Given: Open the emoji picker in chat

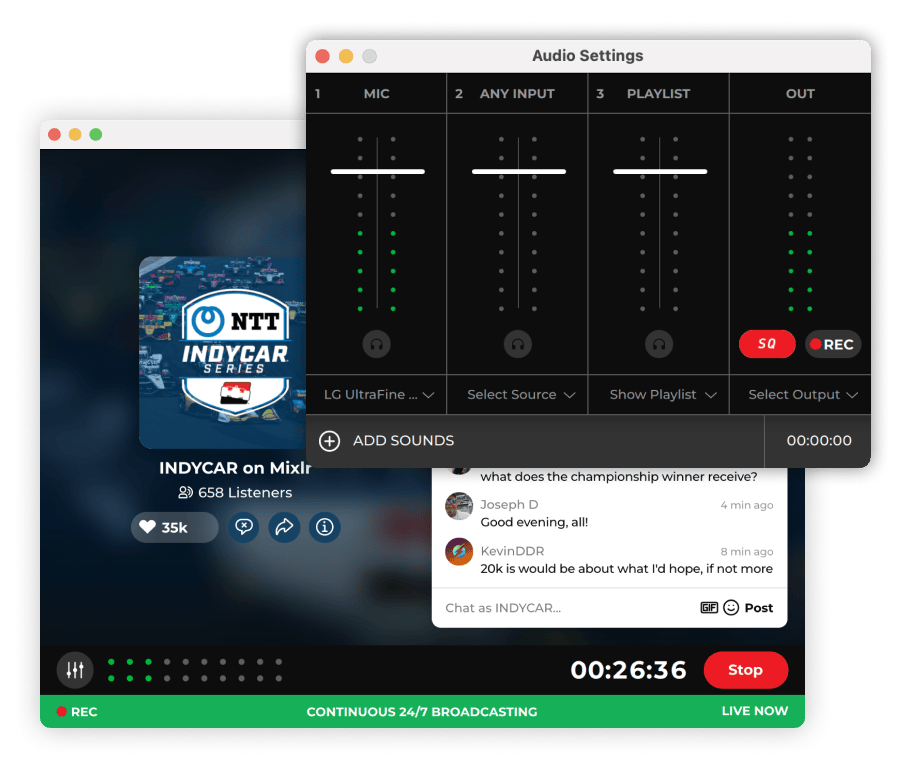Looking at the screenshot, I should (x=731, y=608).
